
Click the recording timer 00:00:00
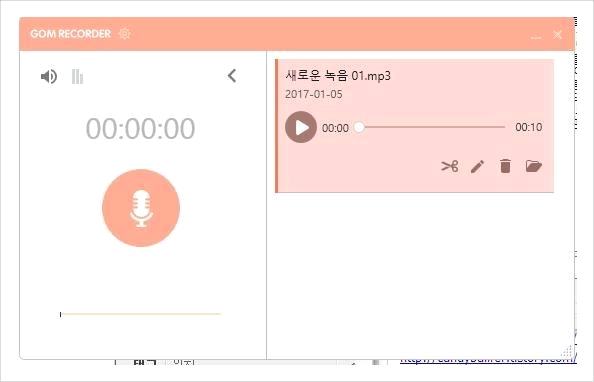click(141, 128)
